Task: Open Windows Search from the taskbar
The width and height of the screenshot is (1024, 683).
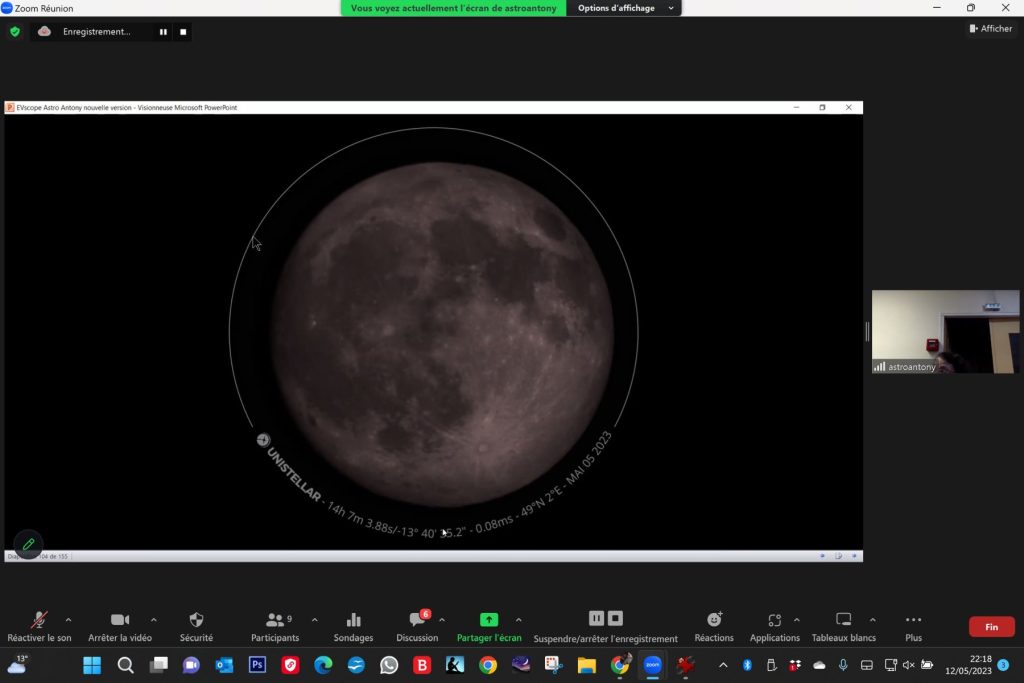Action: pos(125,665)
